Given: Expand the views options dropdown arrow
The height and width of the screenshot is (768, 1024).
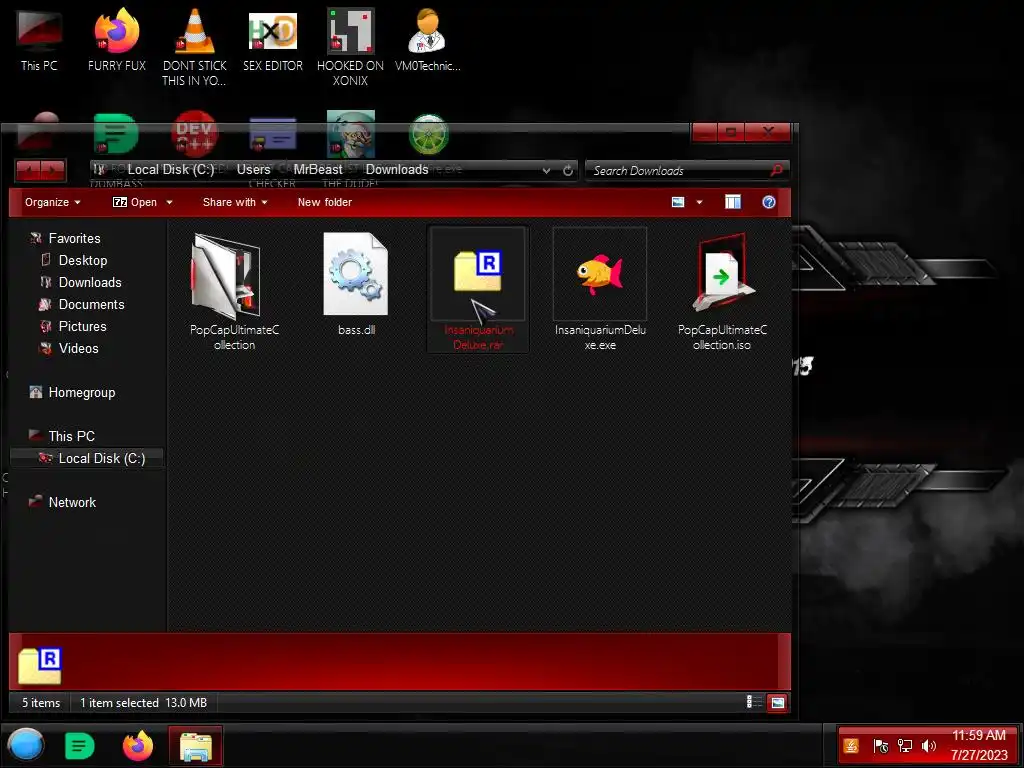Looking at the screenshot, I should 699,202.
